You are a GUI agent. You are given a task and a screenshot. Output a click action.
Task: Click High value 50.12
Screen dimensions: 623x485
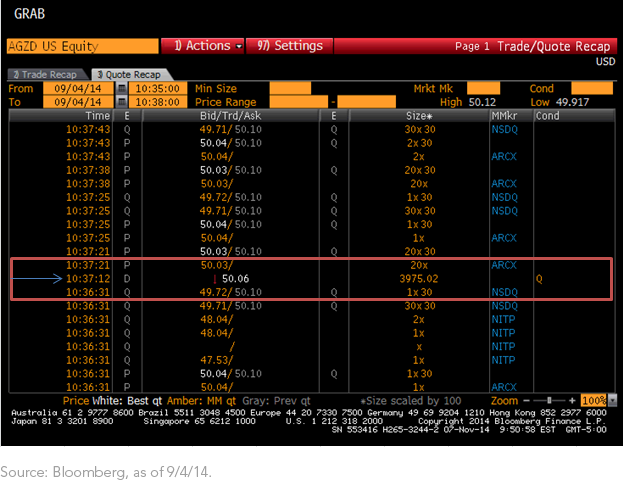coord(482,102)
